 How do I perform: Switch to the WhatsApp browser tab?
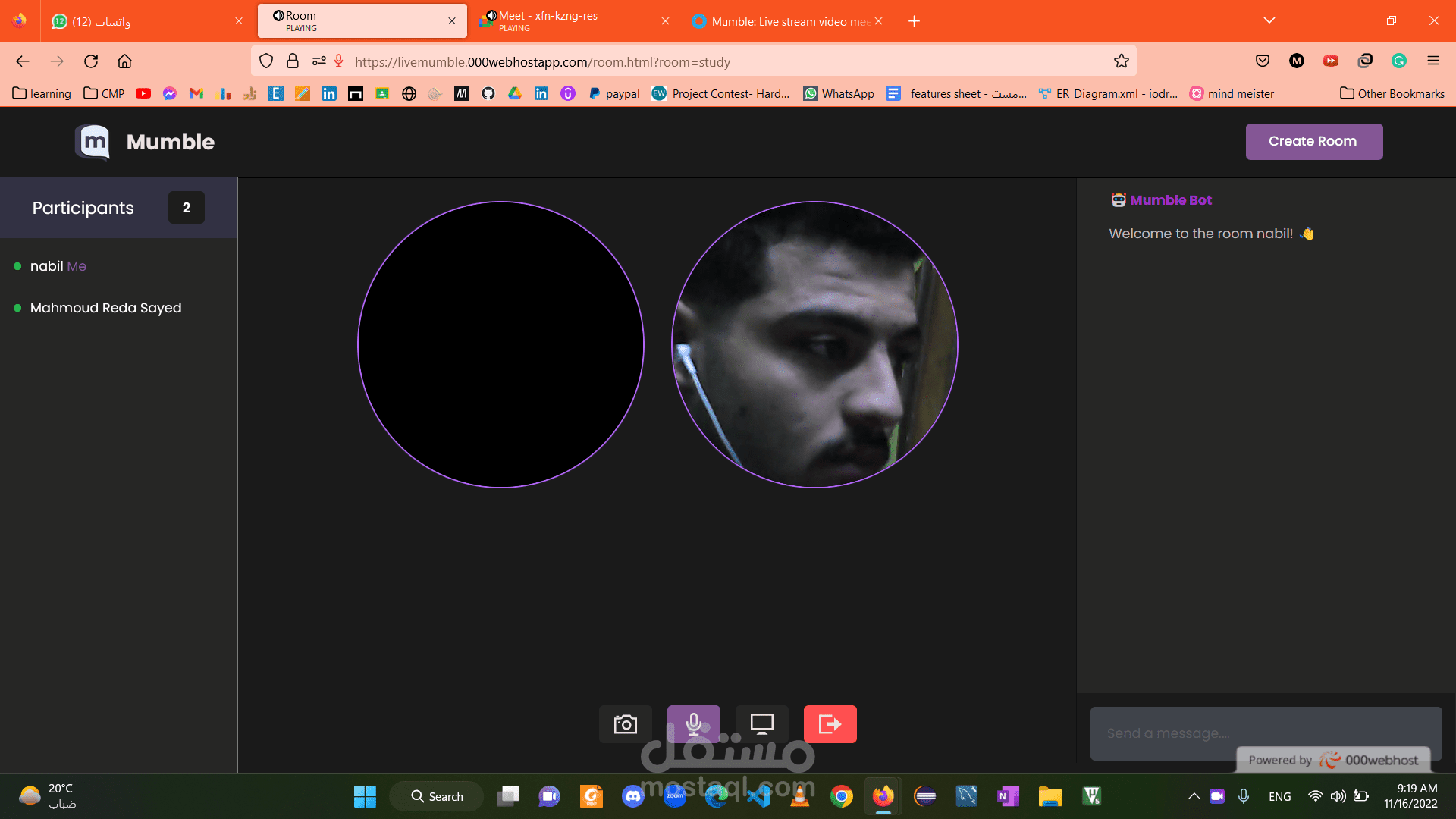144,21
